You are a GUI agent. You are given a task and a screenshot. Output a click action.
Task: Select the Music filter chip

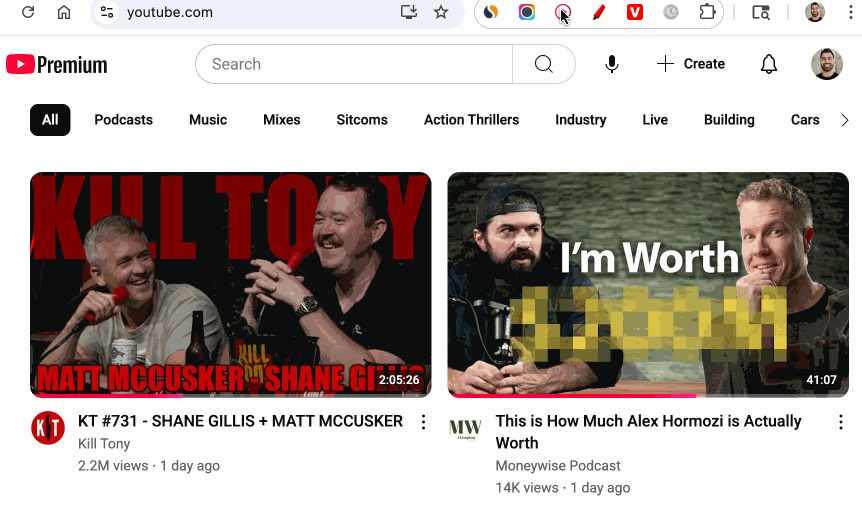[x=208, y=120]
